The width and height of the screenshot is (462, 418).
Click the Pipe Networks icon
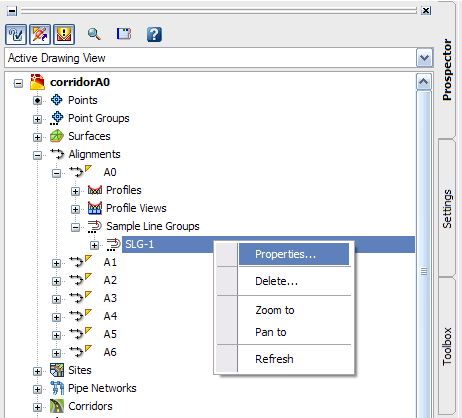click(57, 388)
